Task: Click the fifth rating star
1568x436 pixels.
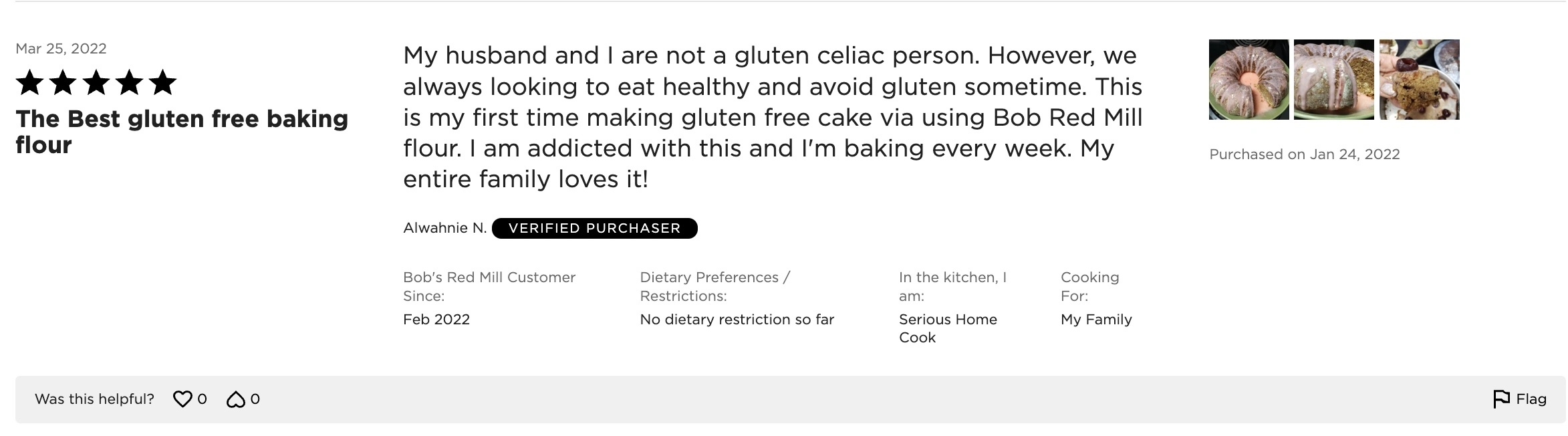Action: coord(162,83)
